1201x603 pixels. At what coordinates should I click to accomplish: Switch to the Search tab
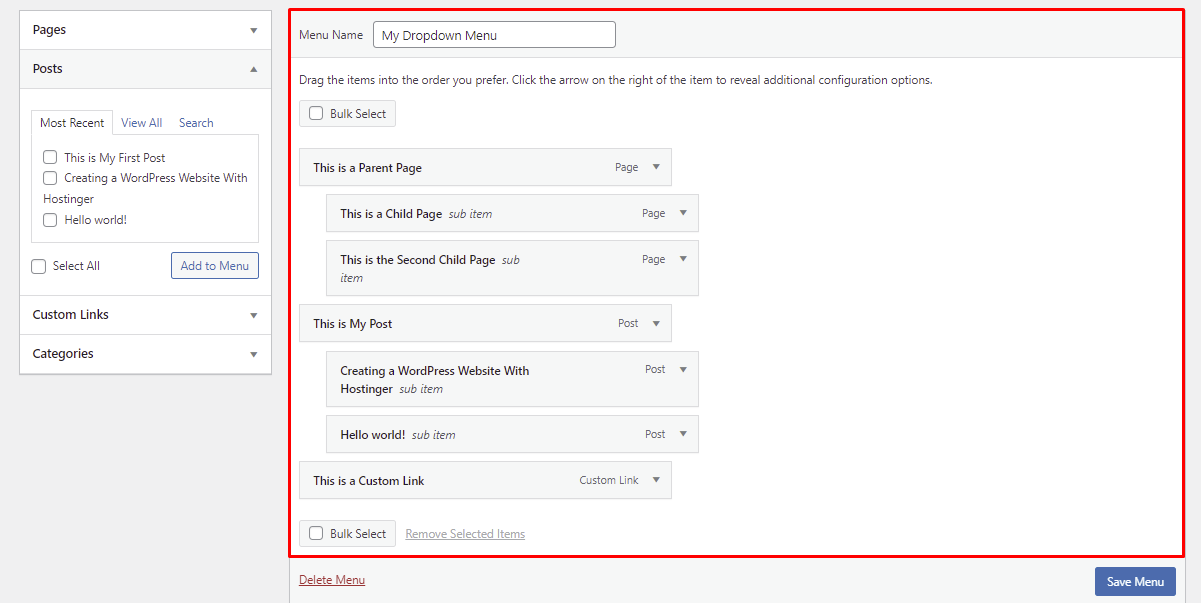click(x=196, y=122)
